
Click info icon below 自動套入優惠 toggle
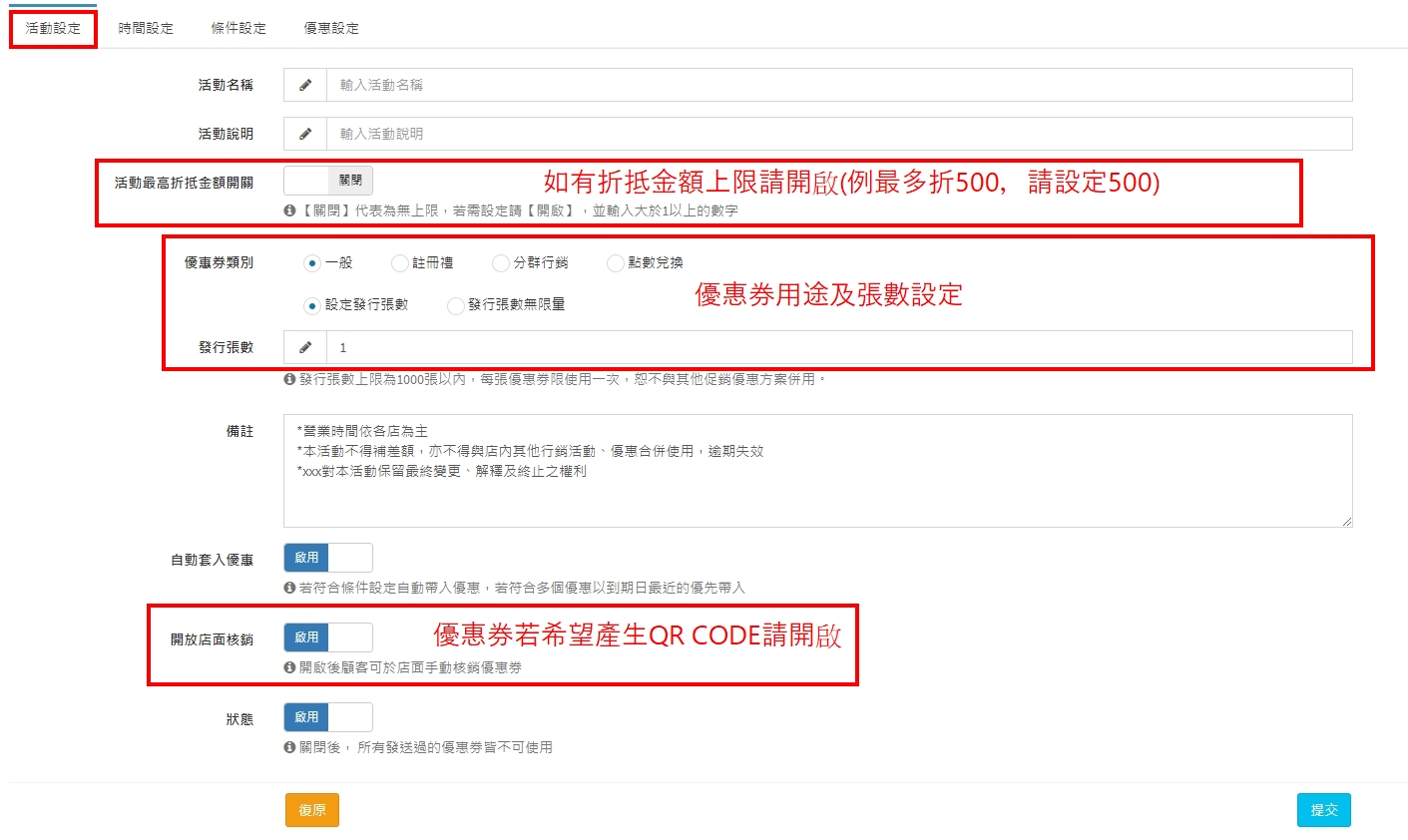coord(289,588)
